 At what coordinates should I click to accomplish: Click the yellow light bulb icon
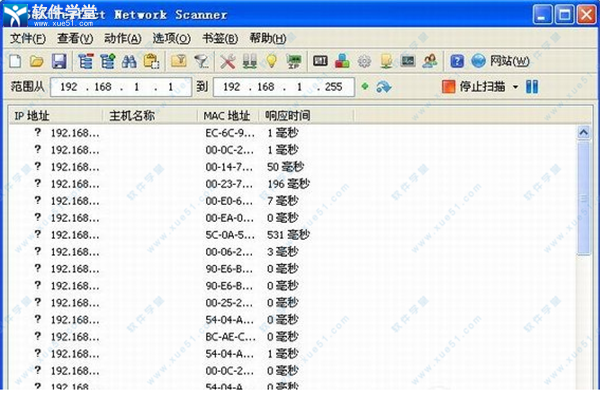[x=271, y=62]
